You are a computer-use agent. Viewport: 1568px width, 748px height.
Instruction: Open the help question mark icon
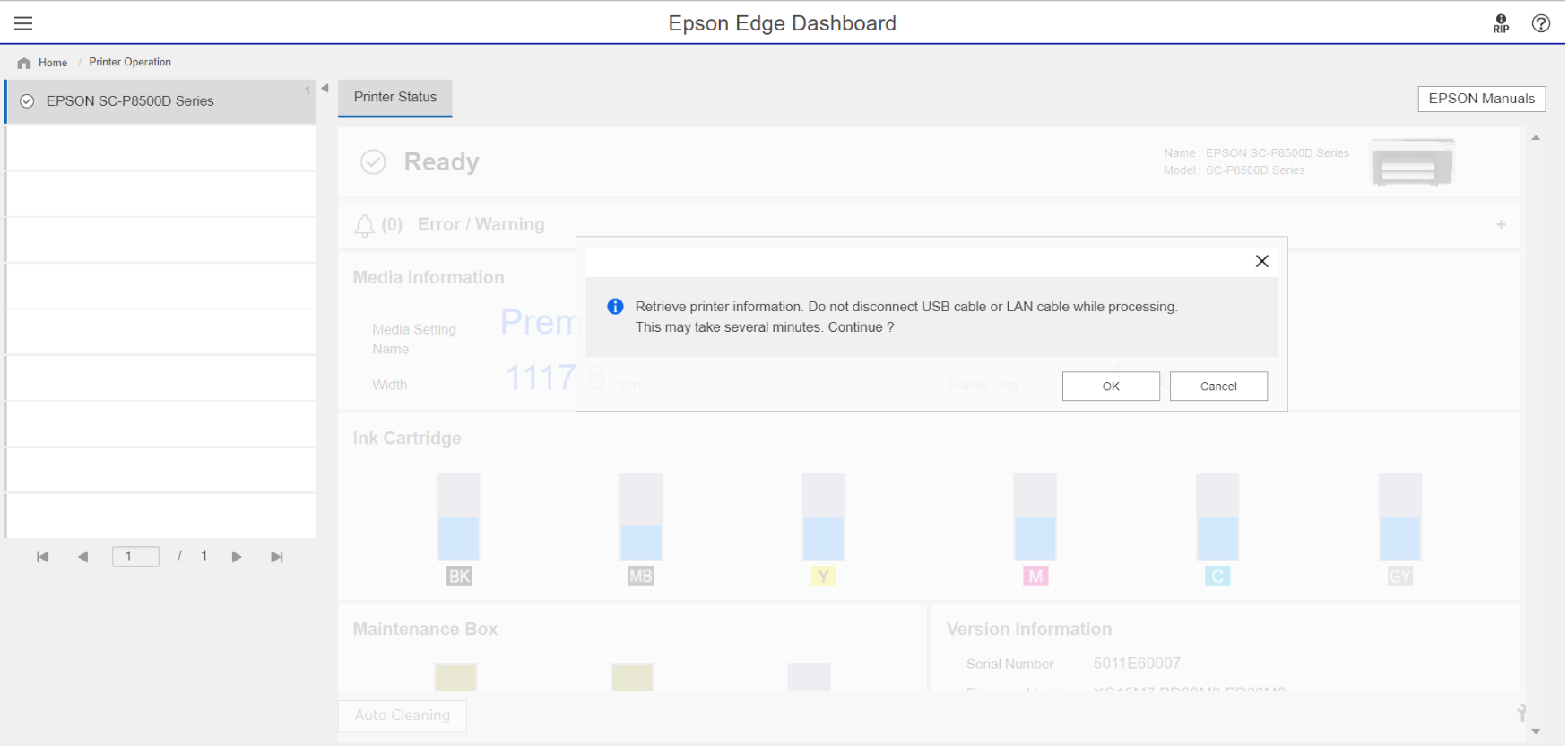click(1543, 23)
